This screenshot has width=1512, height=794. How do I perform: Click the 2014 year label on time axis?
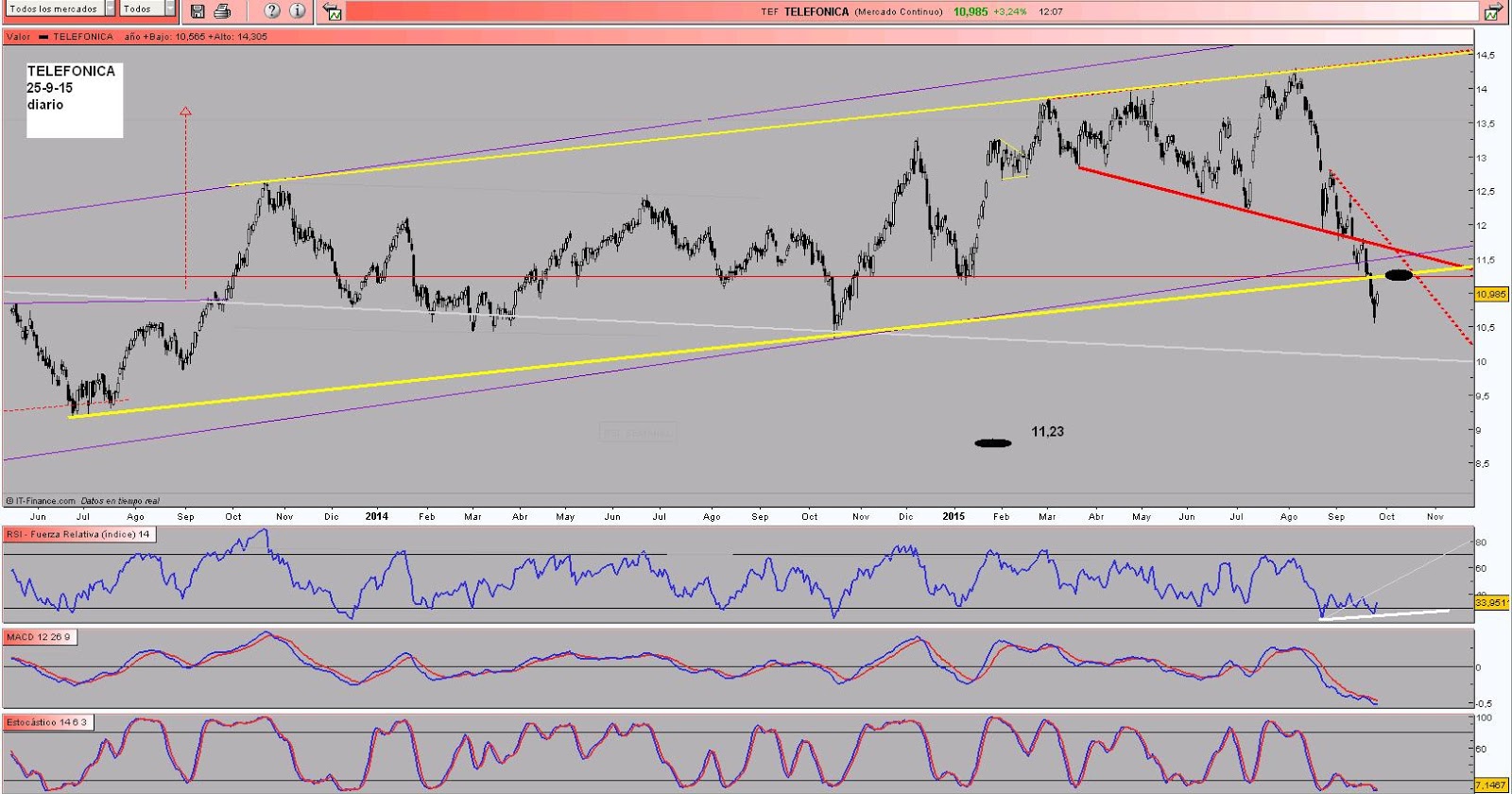pyautogui.click(x=376, y=516)
